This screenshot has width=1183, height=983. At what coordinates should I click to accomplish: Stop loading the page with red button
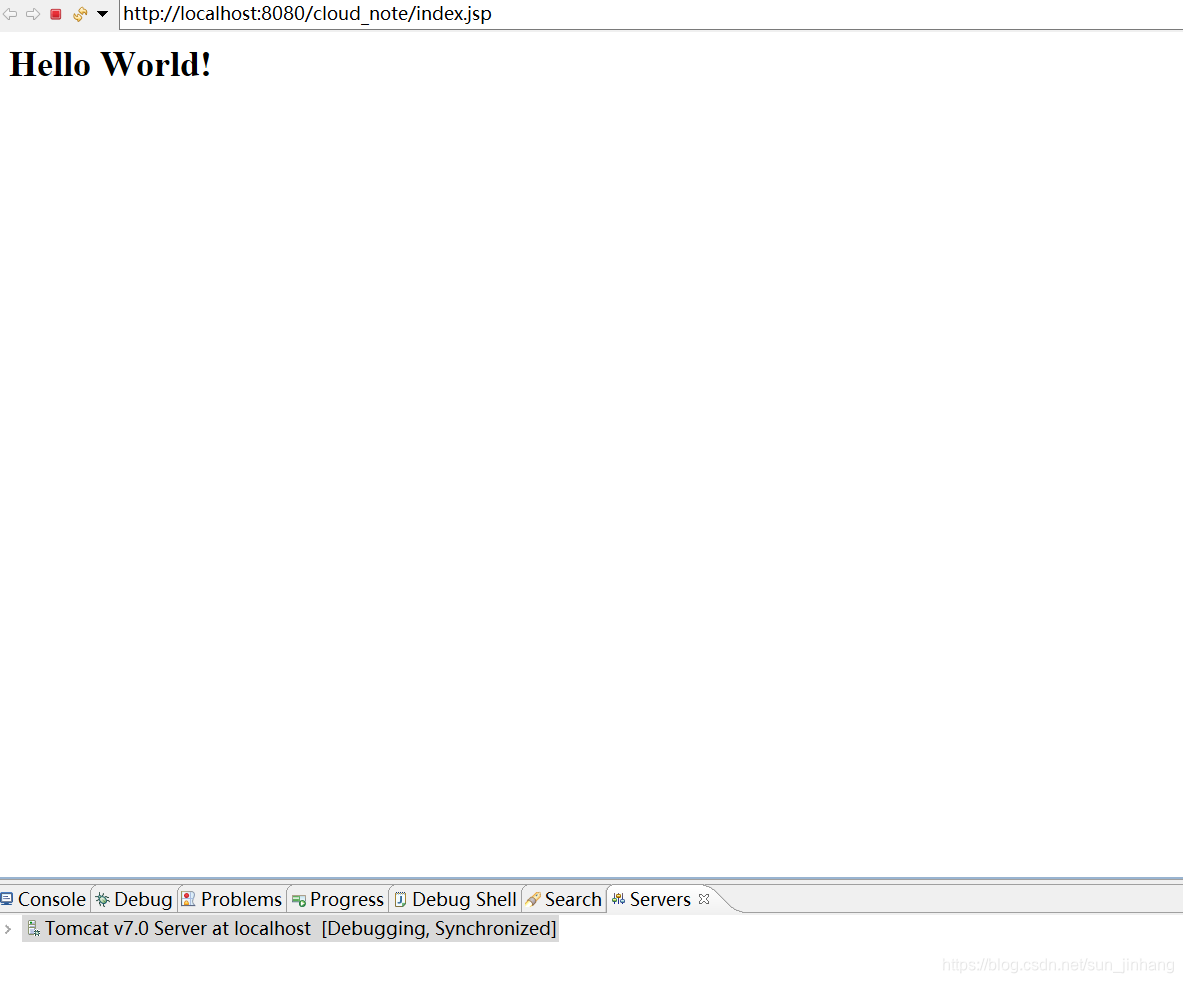(x=56, y=14)
